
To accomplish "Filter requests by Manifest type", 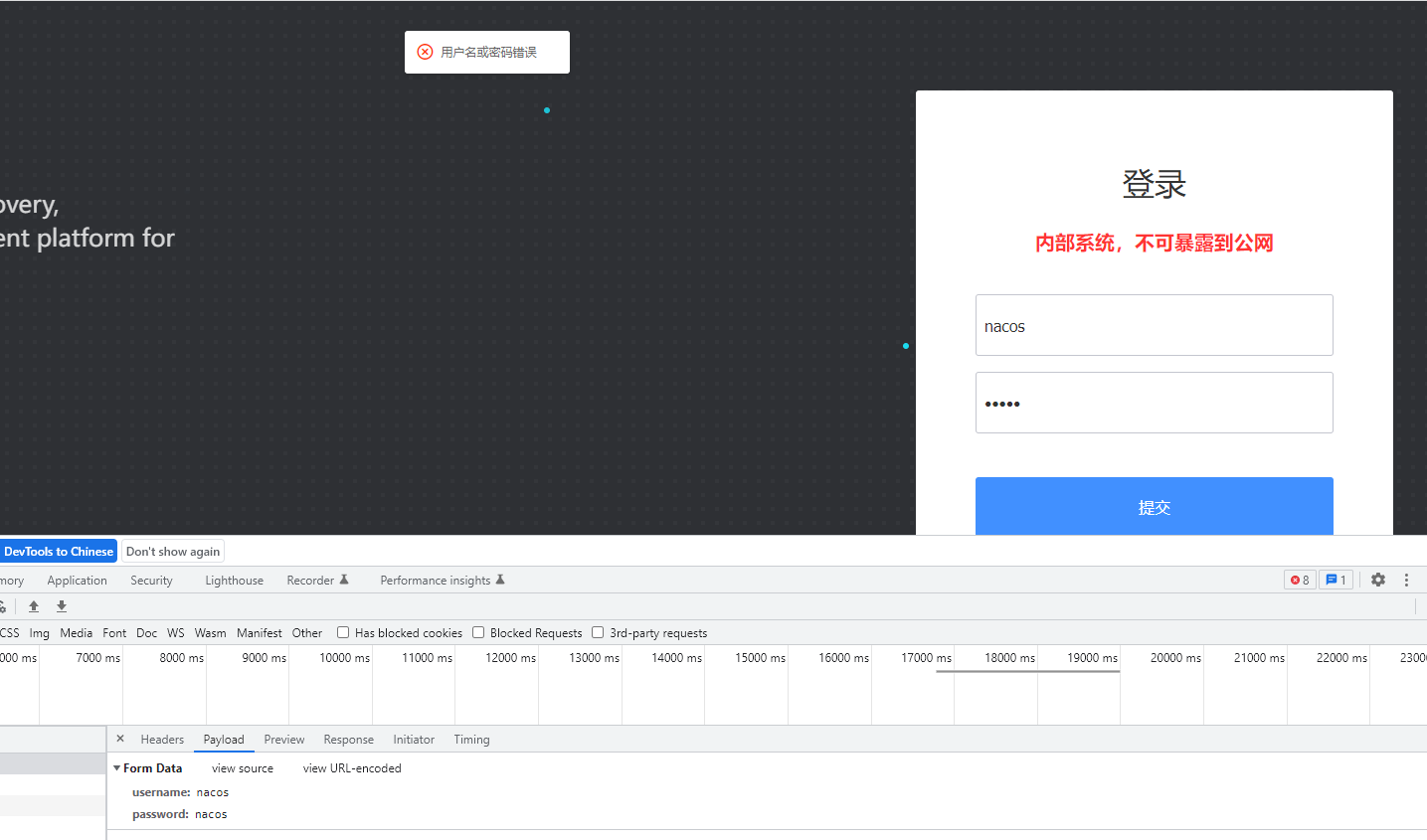I will click(x=259, y=633).
